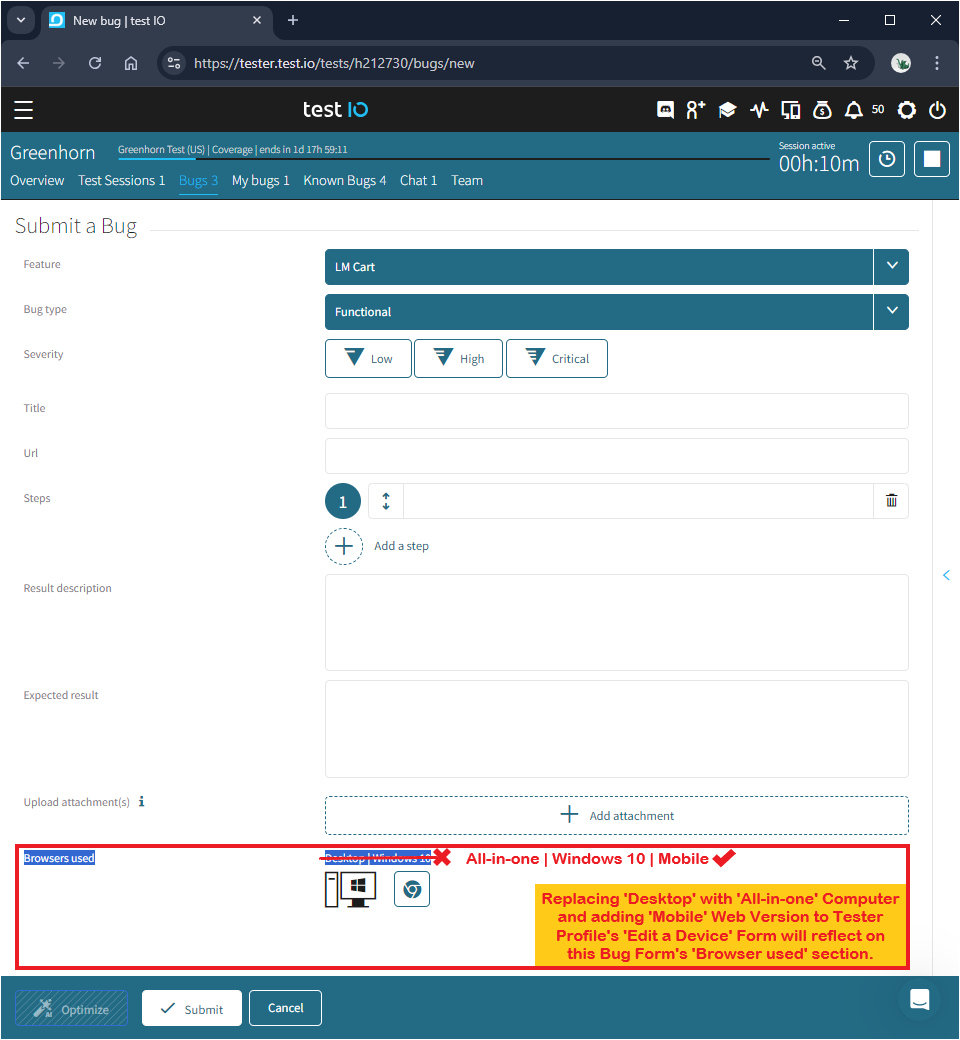The width and height of the screenshot is (960, 1040).
Task: Set severity to High
Action: click(458, 359)
